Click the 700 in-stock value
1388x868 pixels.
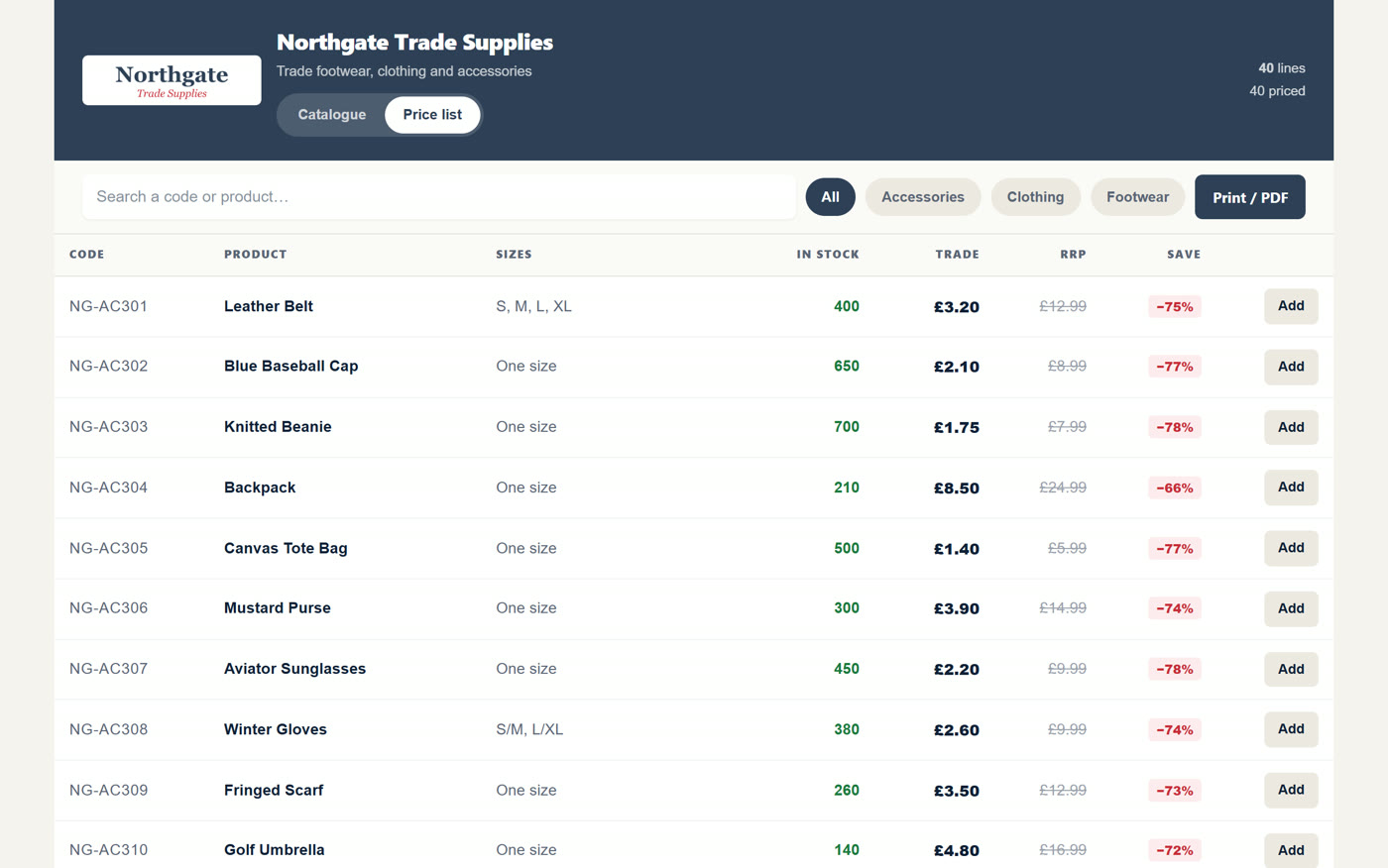click(x=847, y=427)
